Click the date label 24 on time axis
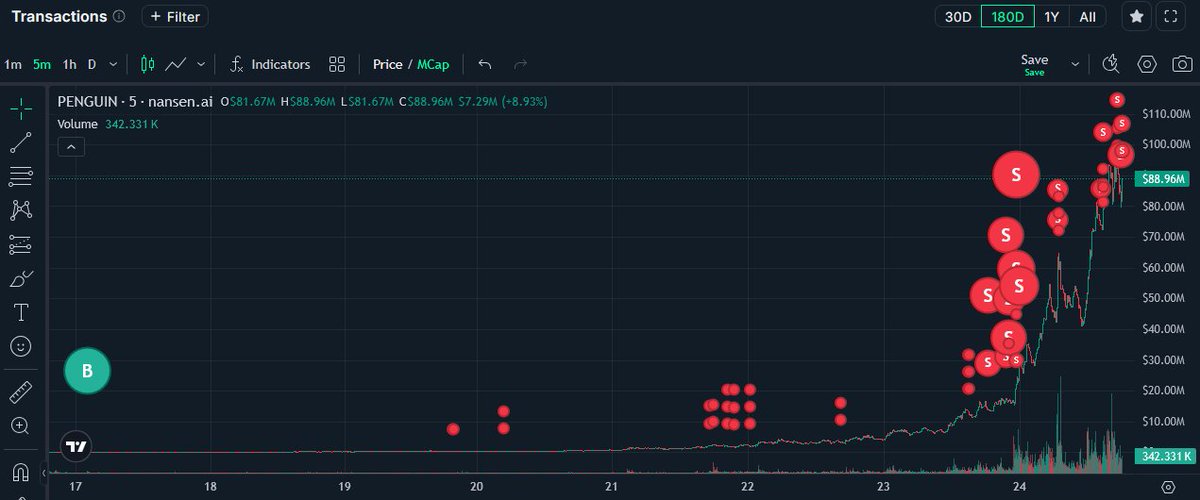The image size is (1200, 500). coord(1019,487)
